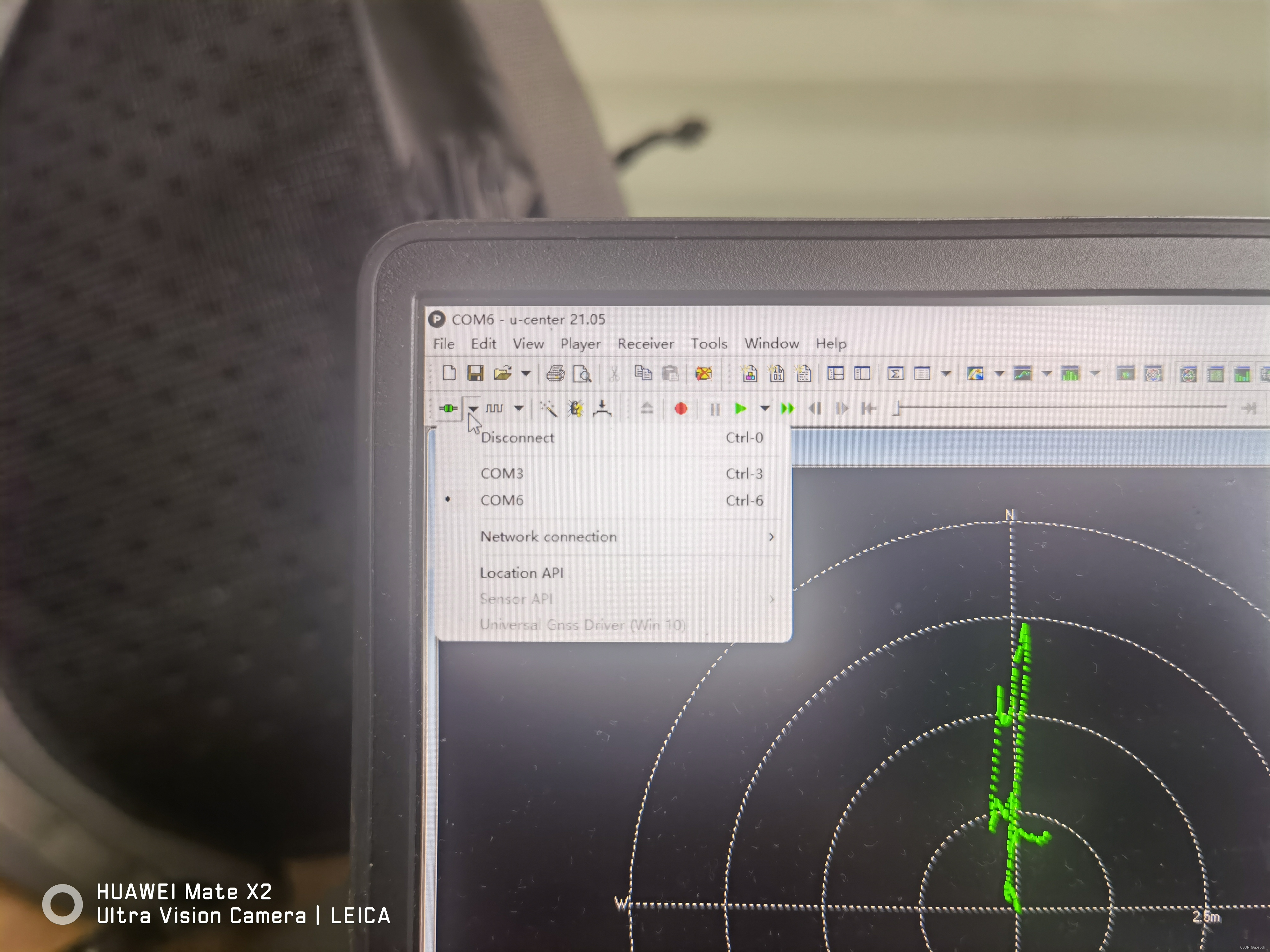Click the Debug messages bug icon

(x=575, y=408)
